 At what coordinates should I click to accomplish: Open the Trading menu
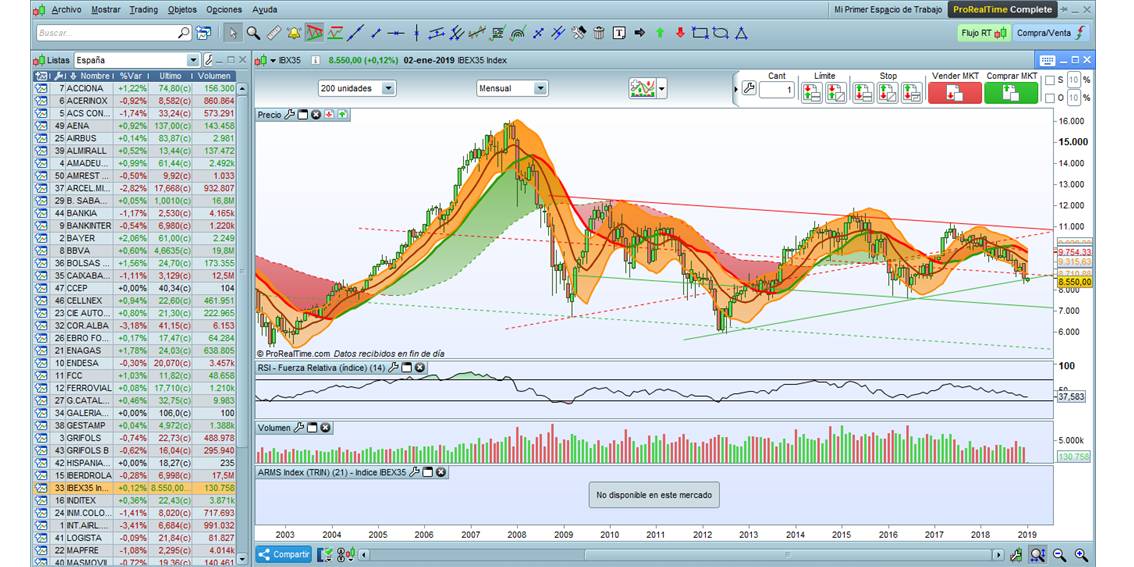[x=144, y=10]
